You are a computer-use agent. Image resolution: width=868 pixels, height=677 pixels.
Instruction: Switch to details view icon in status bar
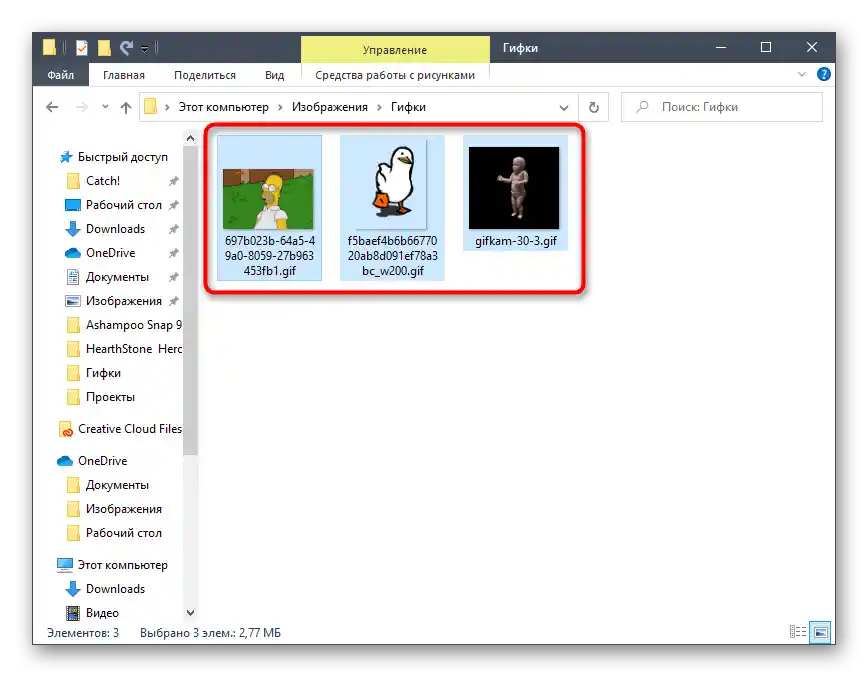pos(798,632)
